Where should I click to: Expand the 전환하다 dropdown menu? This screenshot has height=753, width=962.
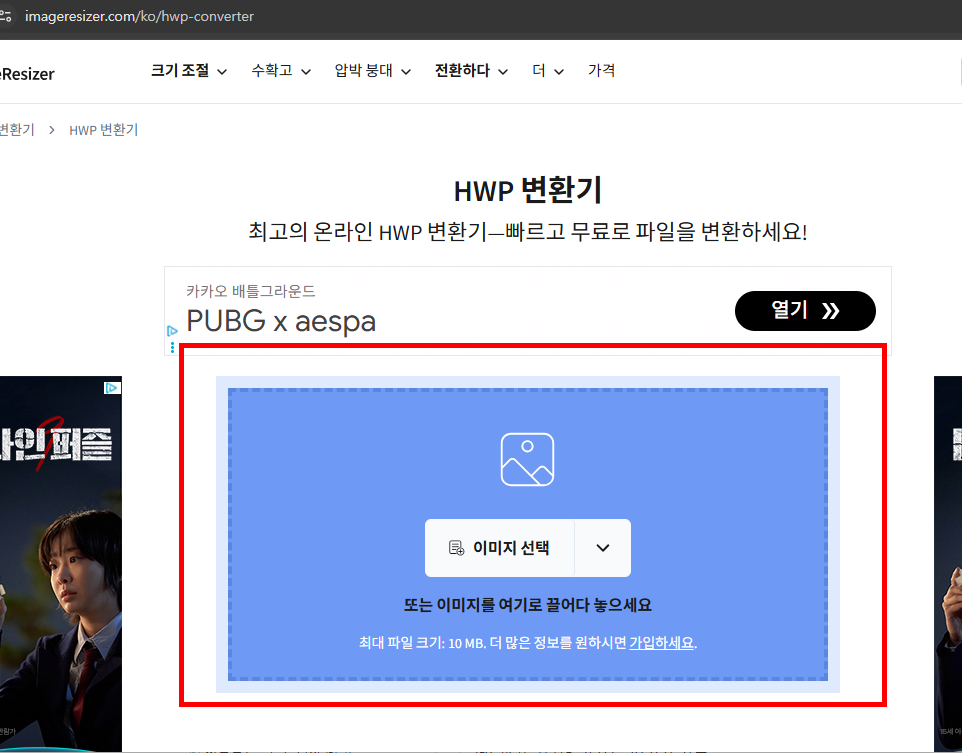[x=463, y=71]
